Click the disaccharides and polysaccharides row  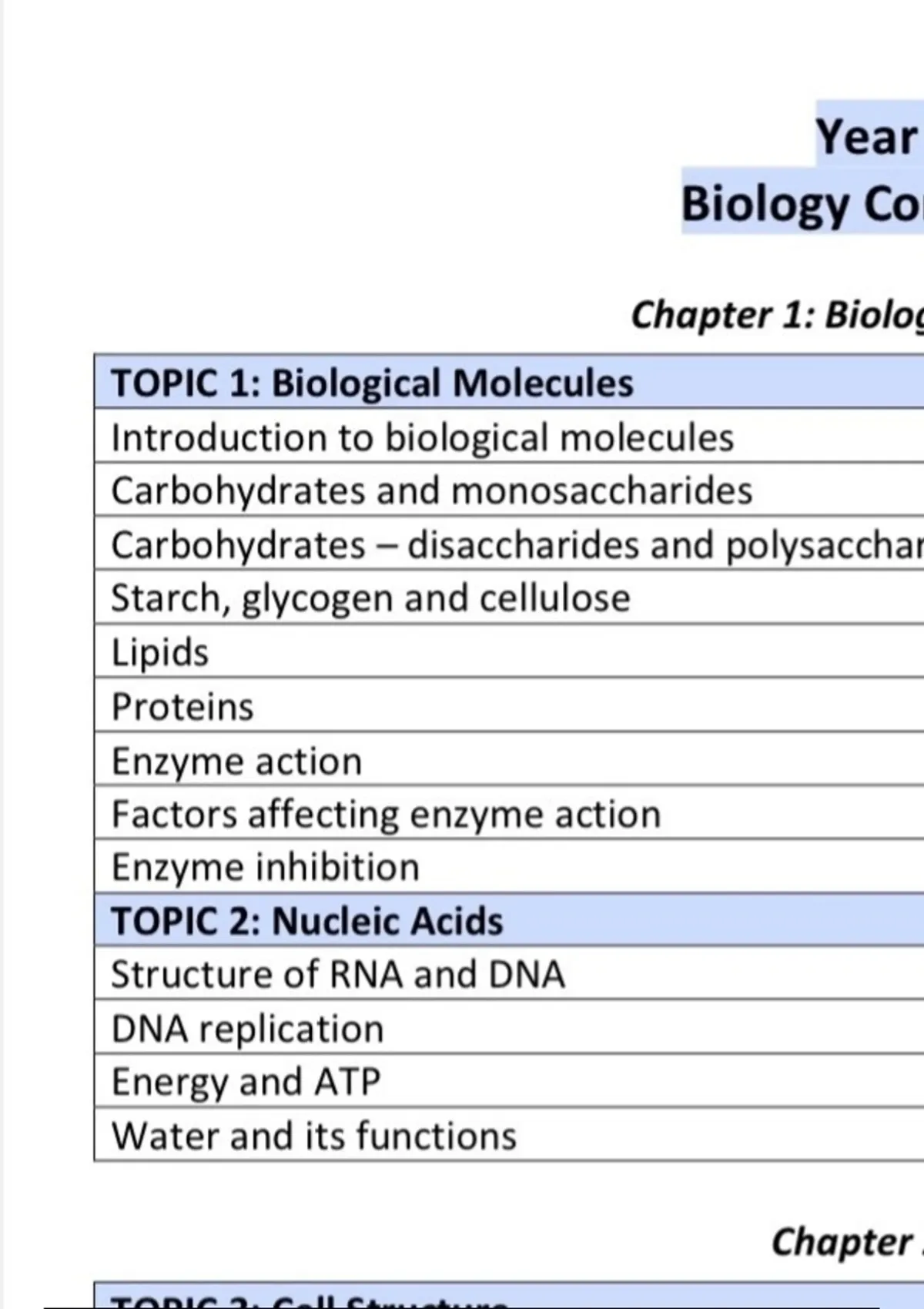pyautogui.click(x=516, y=545)
